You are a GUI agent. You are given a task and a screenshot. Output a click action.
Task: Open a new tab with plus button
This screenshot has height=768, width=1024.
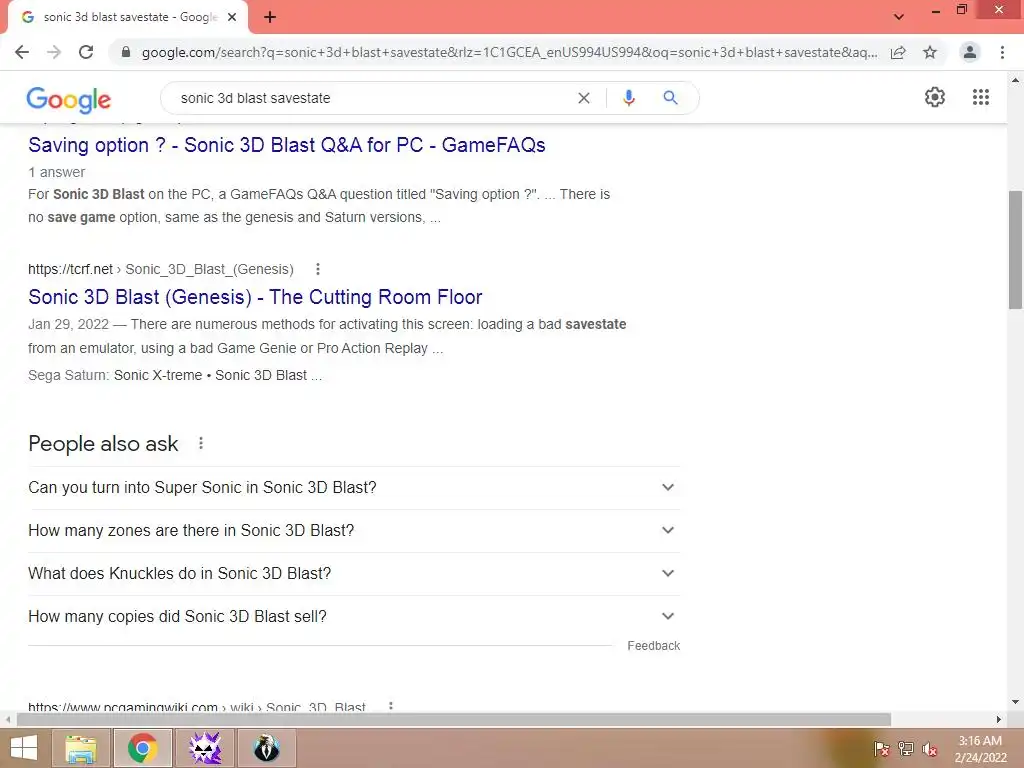(270, 18)
